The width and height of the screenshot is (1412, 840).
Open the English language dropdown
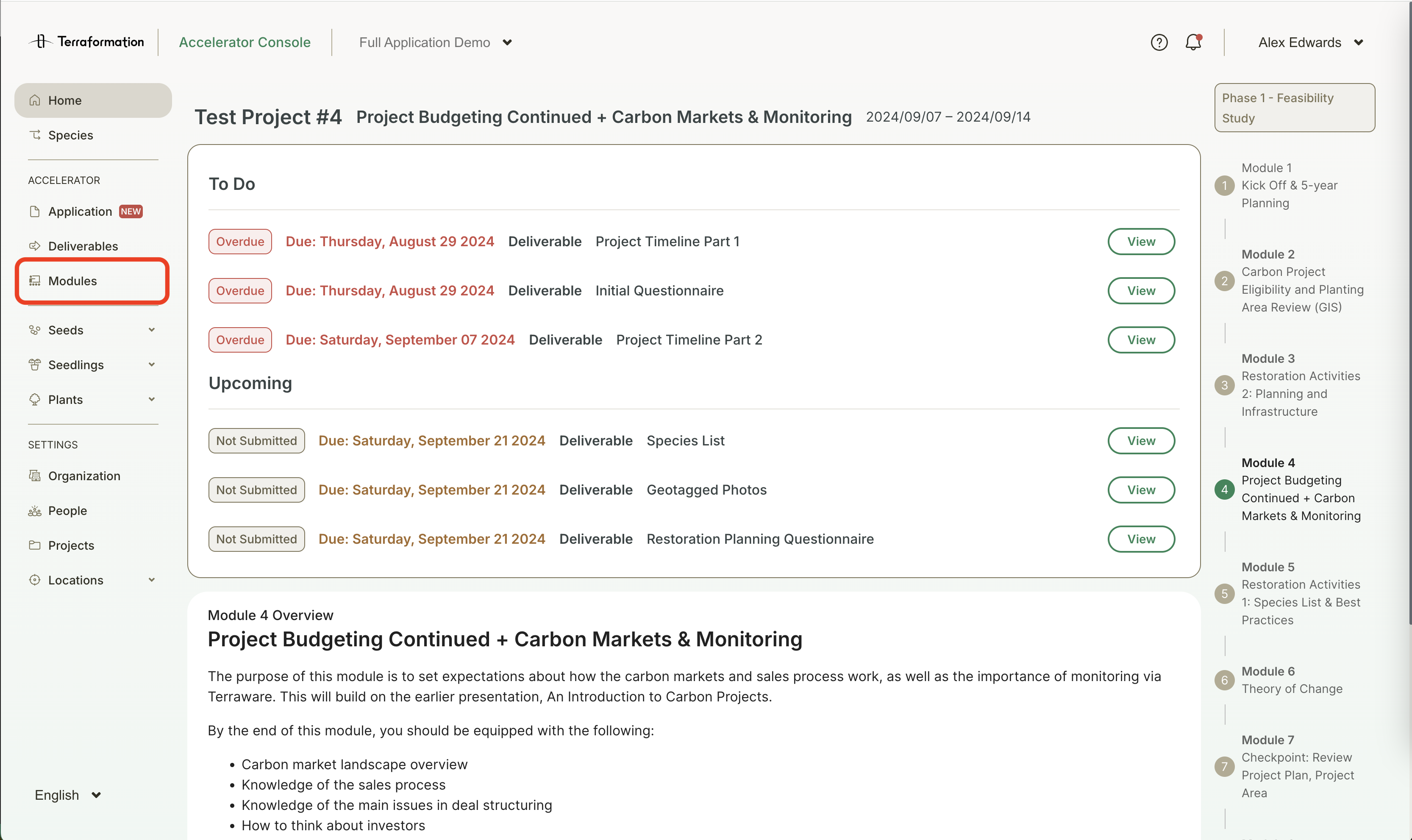point(67,794)
